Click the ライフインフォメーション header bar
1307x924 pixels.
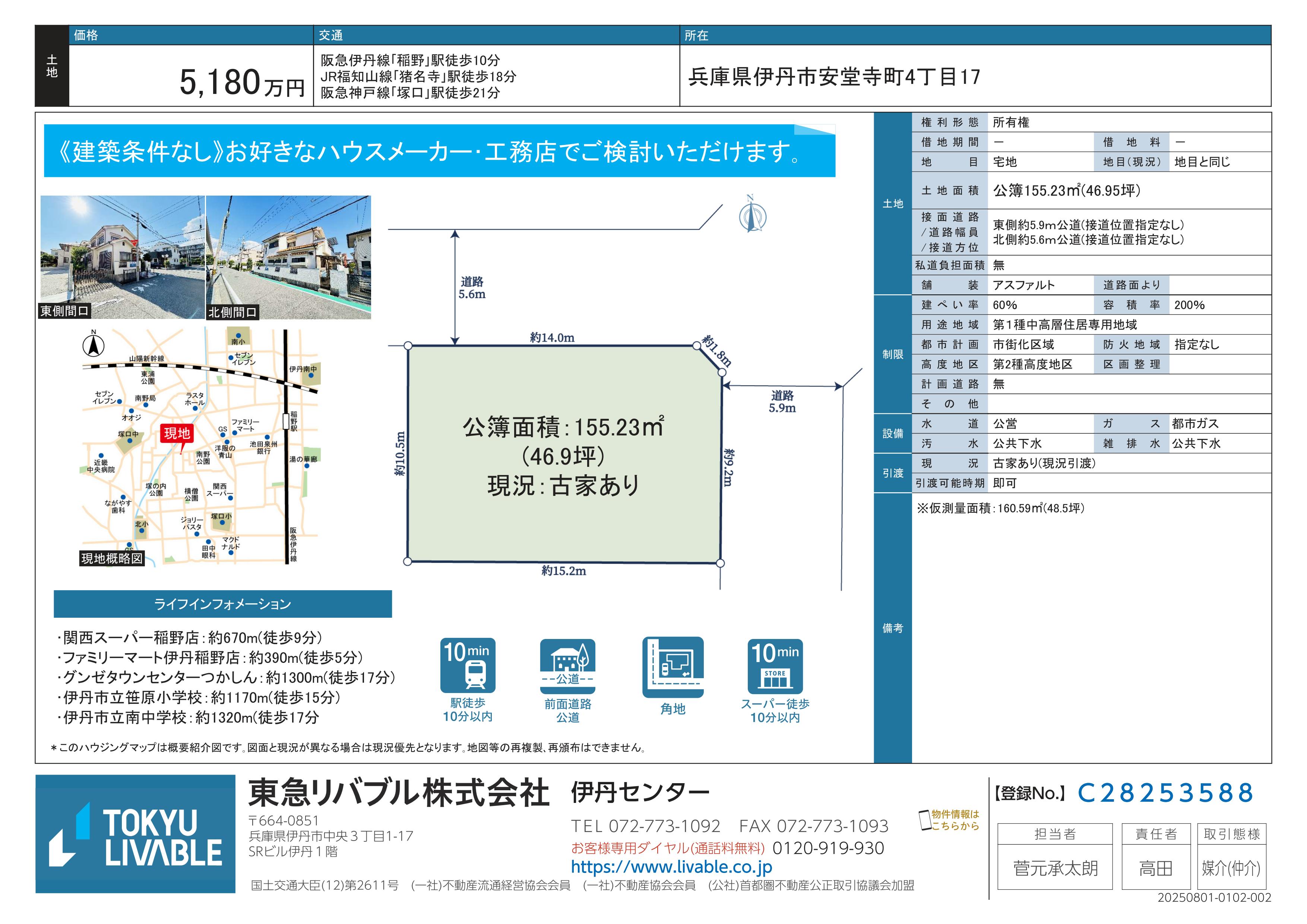222,604
